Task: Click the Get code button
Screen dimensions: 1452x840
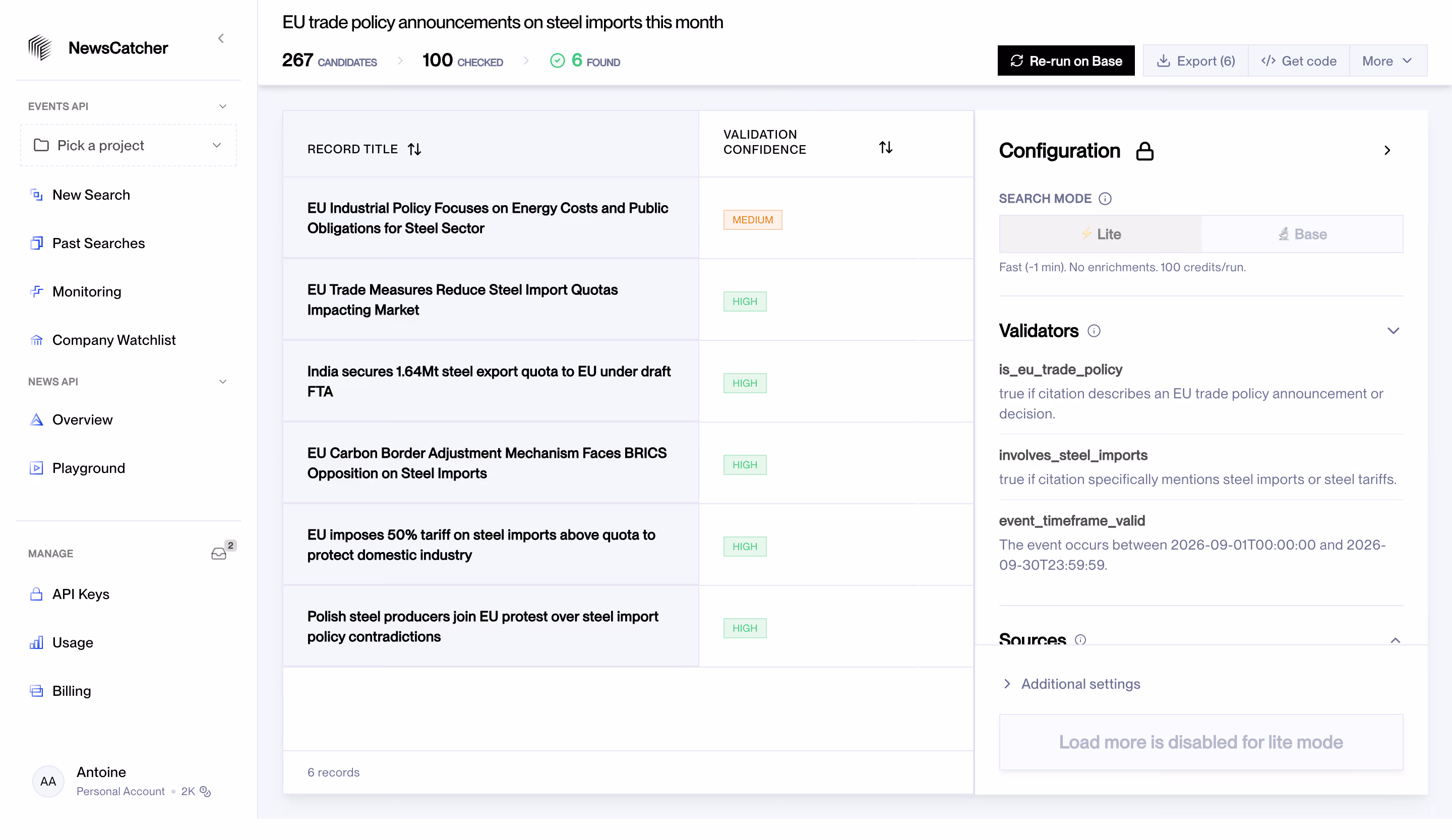Action: (x=1299, y=61)
